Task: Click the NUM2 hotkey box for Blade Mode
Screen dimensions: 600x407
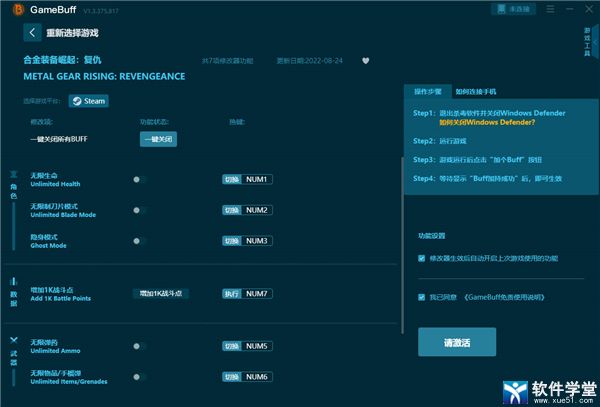Action: pyautogui.click(x=247, y=210)
